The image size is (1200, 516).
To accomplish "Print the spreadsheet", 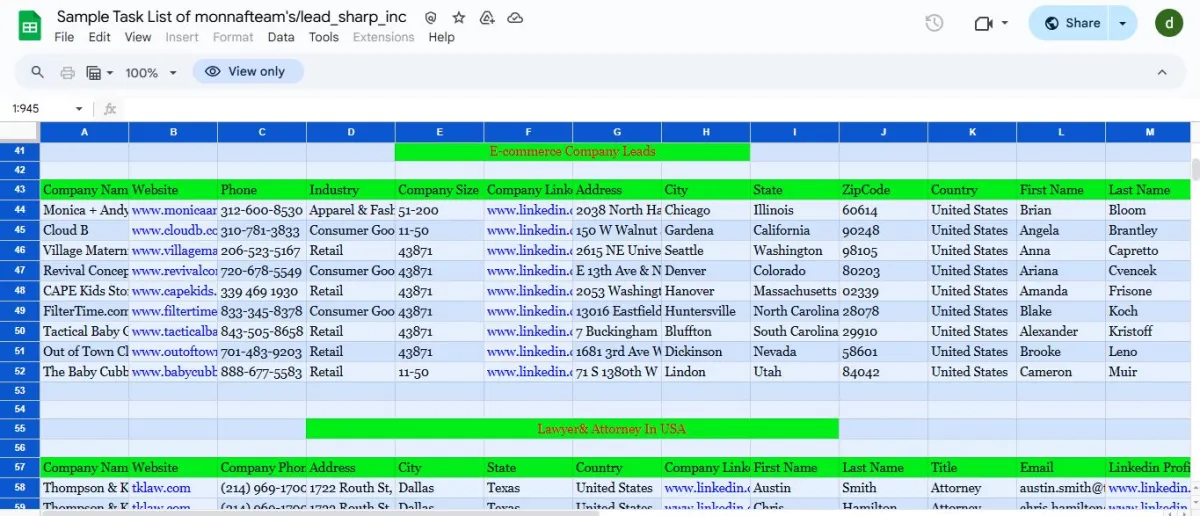I will click(x=68, y=72).
